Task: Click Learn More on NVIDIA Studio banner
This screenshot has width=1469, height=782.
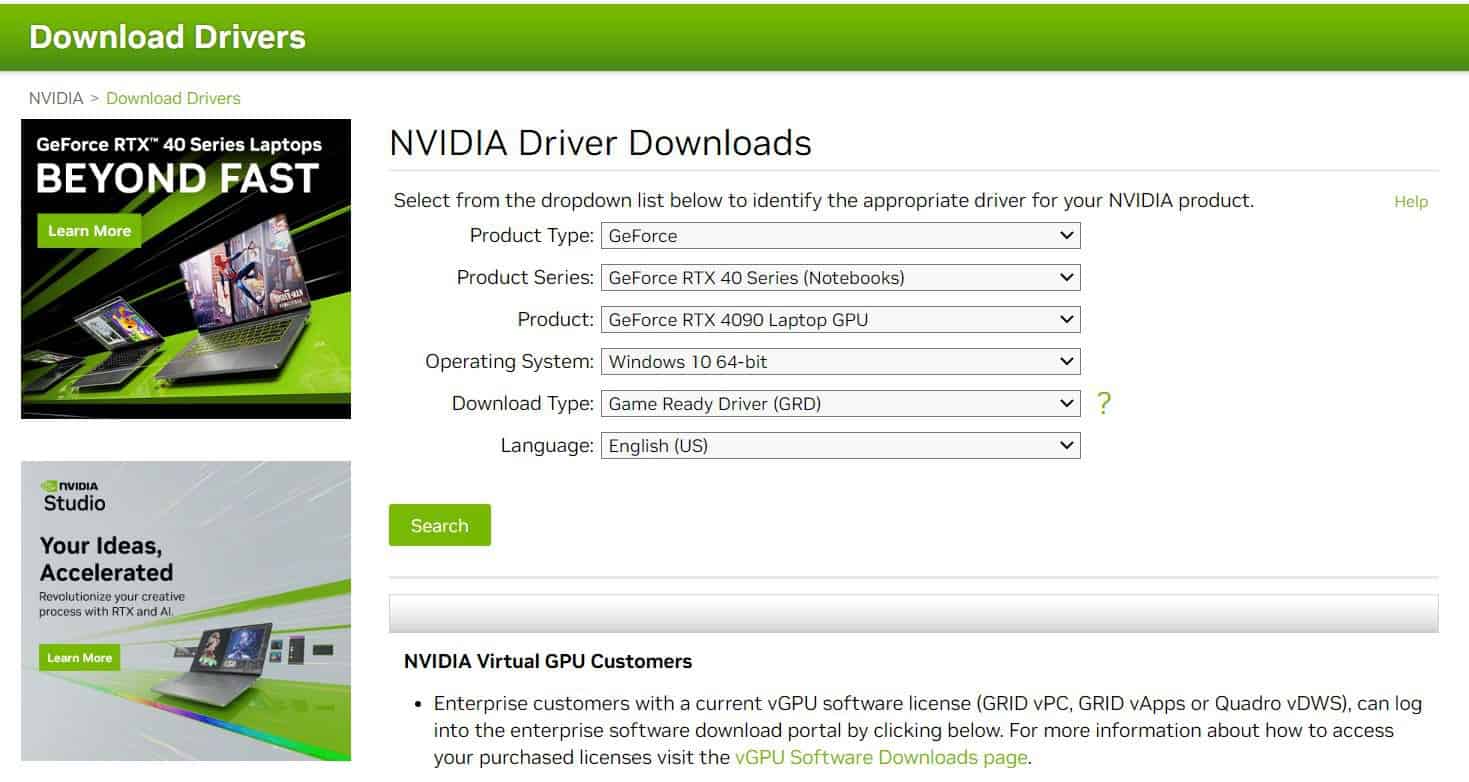Action: coord(79,658)
